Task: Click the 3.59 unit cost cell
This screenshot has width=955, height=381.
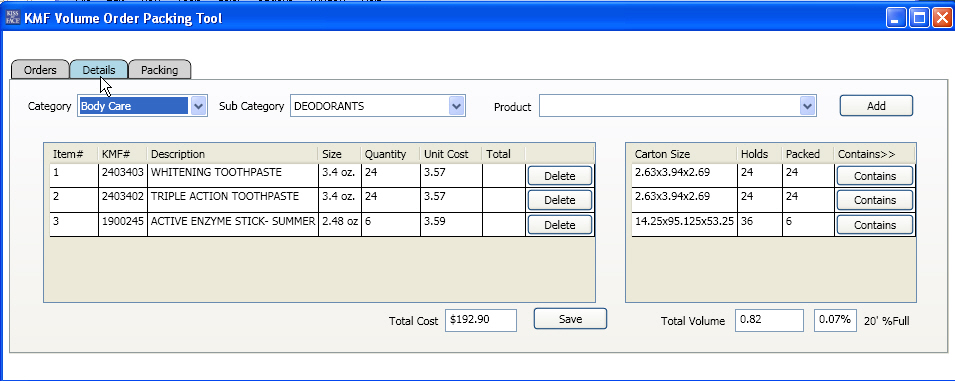Action: tap(451, 224)
